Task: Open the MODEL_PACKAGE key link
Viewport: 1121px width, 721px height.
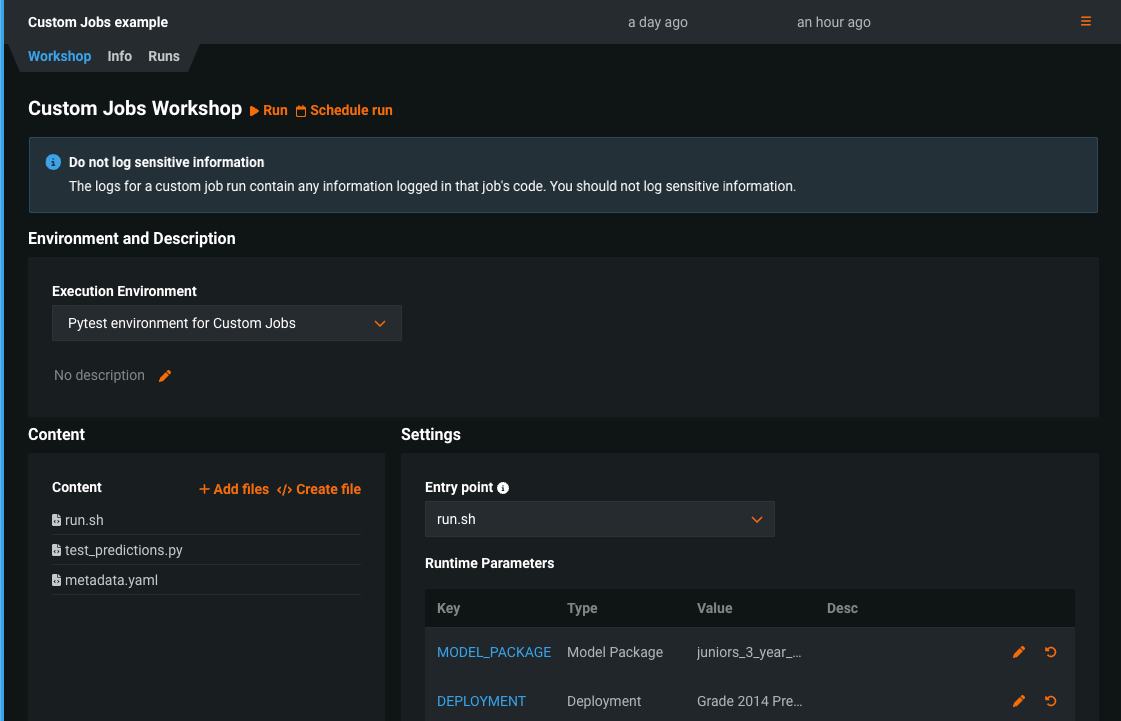Action: pos(494,652)
